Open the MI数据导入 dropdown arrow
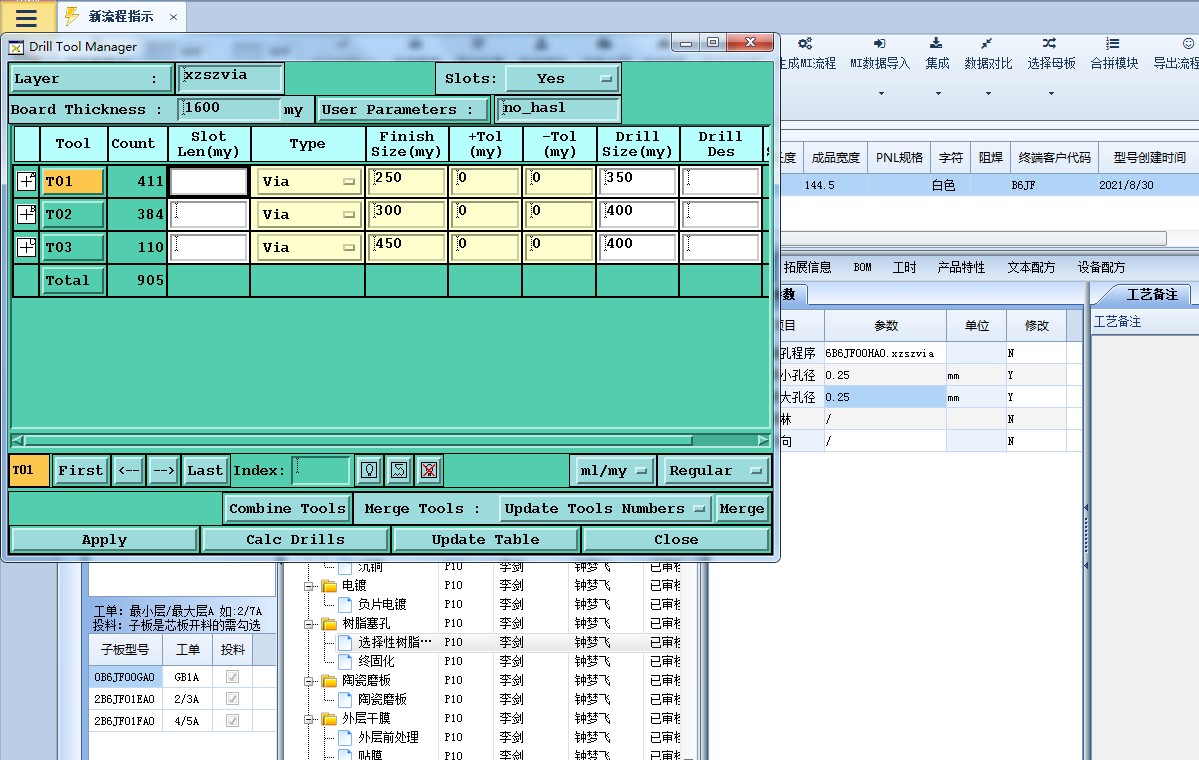This screenshot has height=760, width=1199. click(881, 93)
